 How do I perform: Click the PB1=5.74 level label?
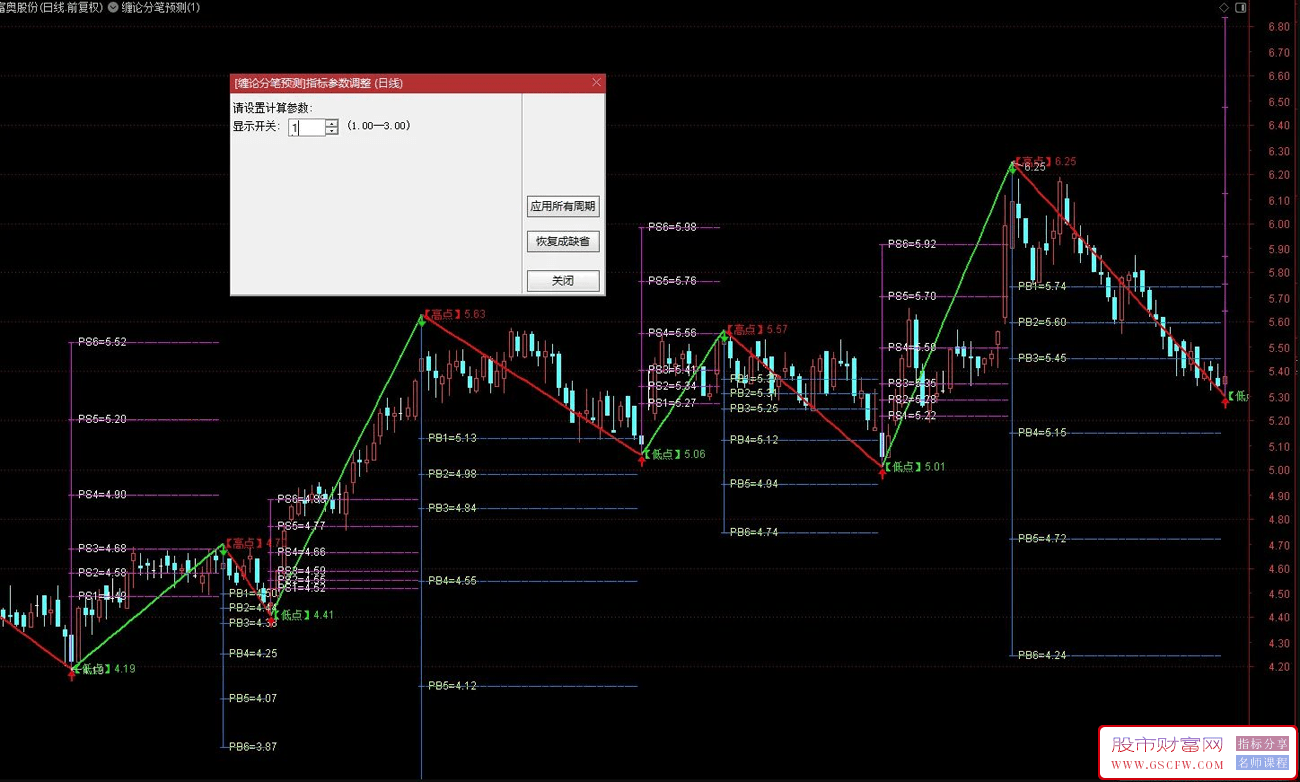tap(1042, 286)
